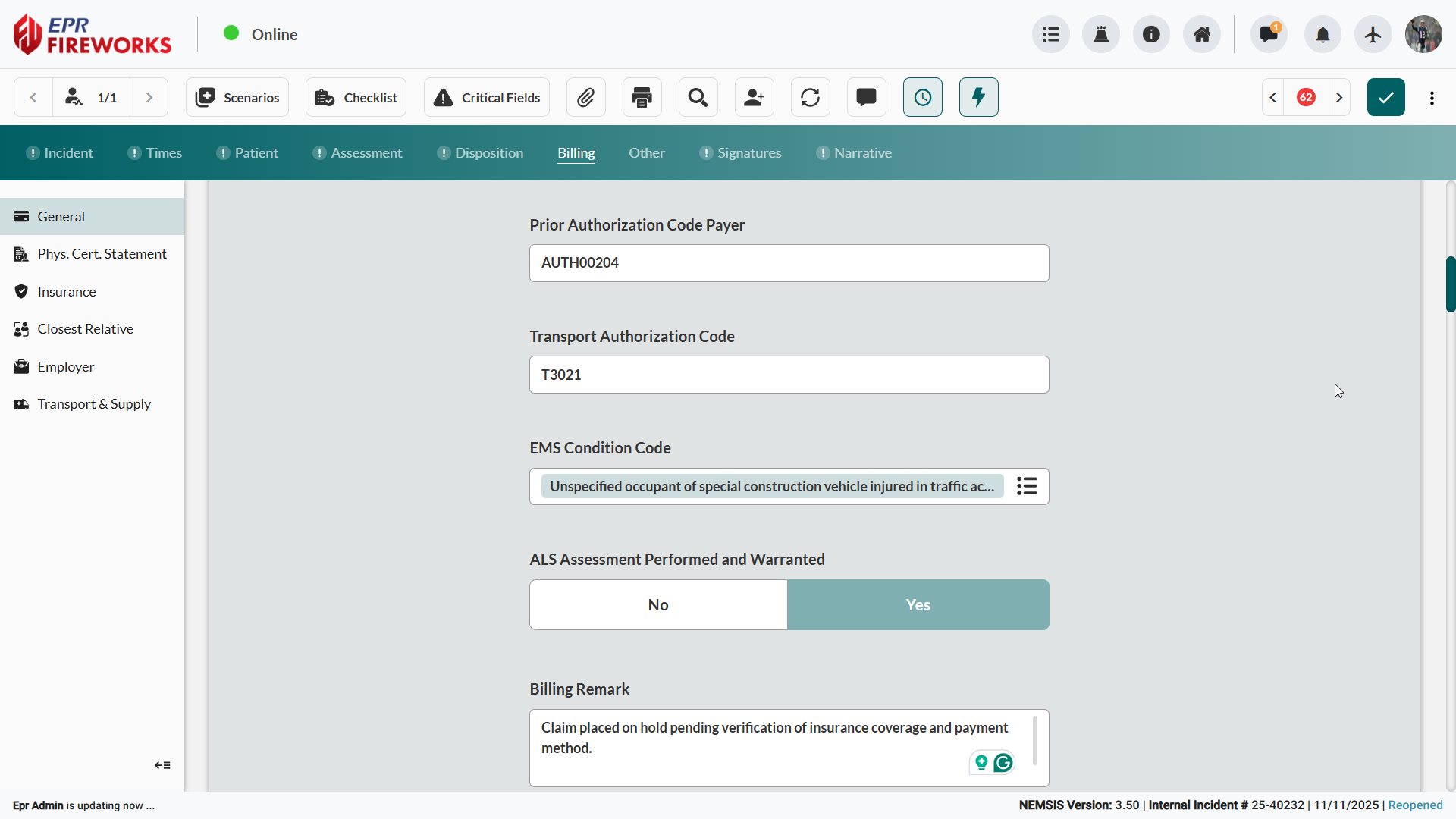The image size is (1456, 819).
Task: Open the three-dot more options menu
Action: click(1432, 98)
